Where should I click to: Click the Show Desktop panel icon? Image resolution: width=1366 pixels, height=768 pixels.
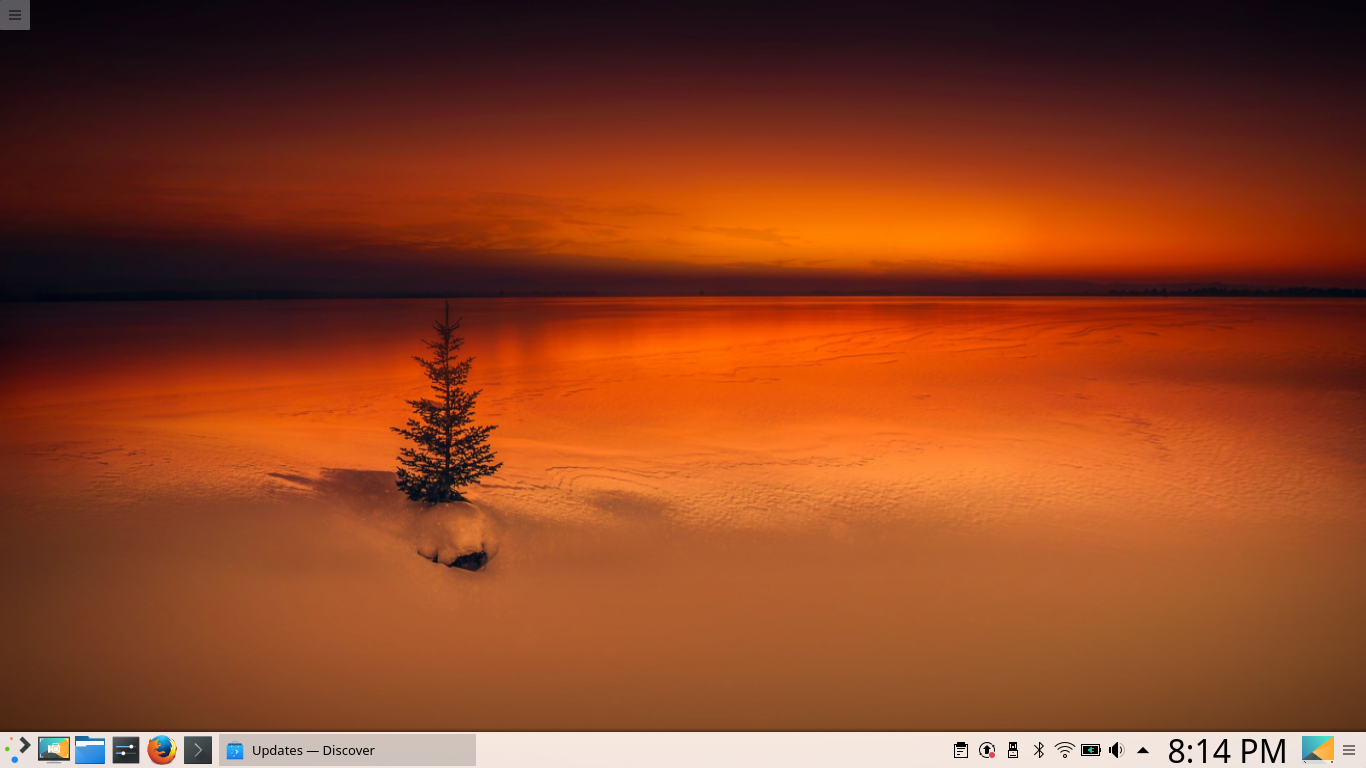(x=1317, y=750)
